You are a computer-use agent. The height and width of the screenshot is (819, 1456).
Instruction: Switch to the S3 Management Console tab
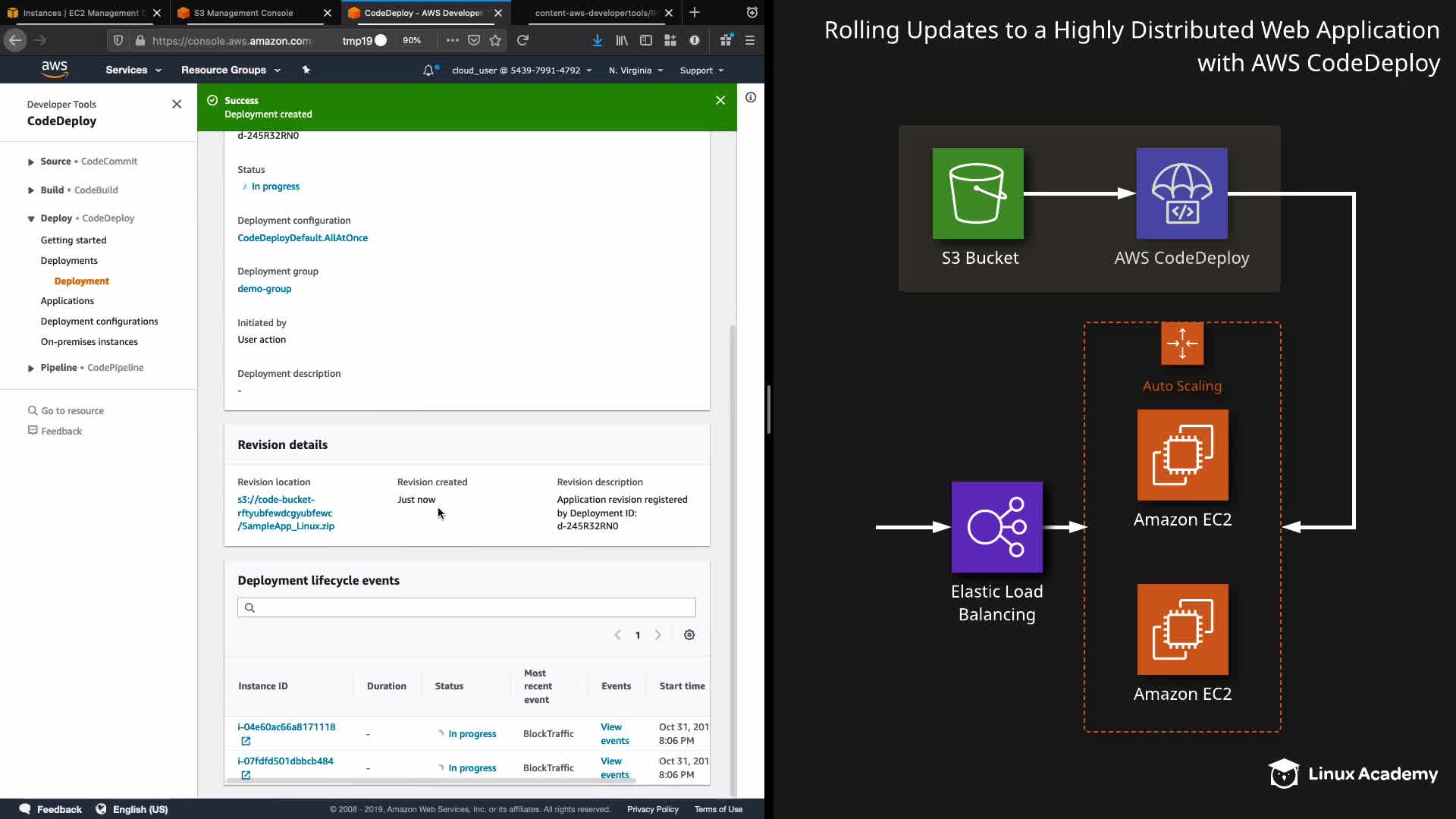click(x=243, y=13)
